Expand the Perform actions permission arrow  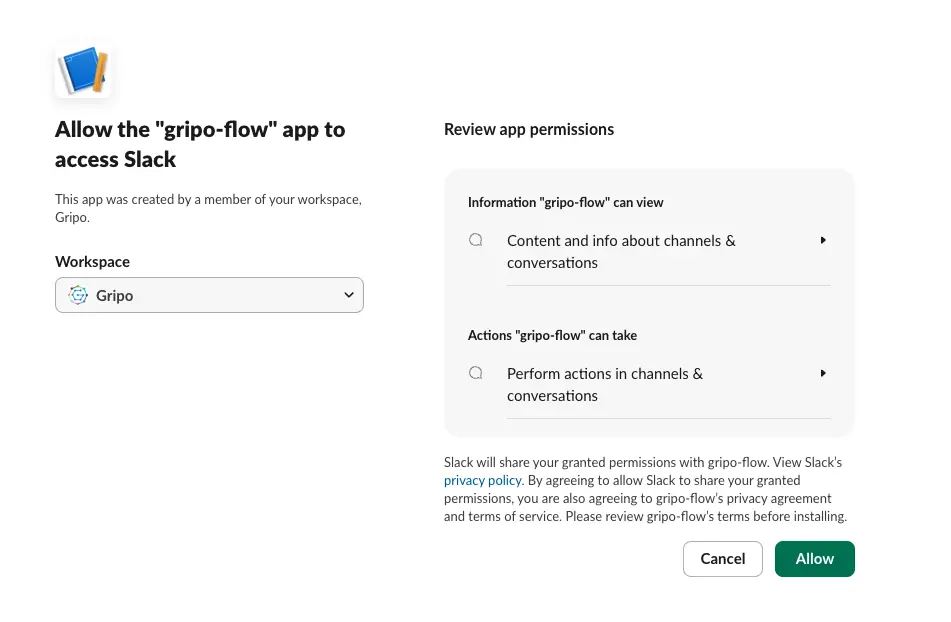823,373
